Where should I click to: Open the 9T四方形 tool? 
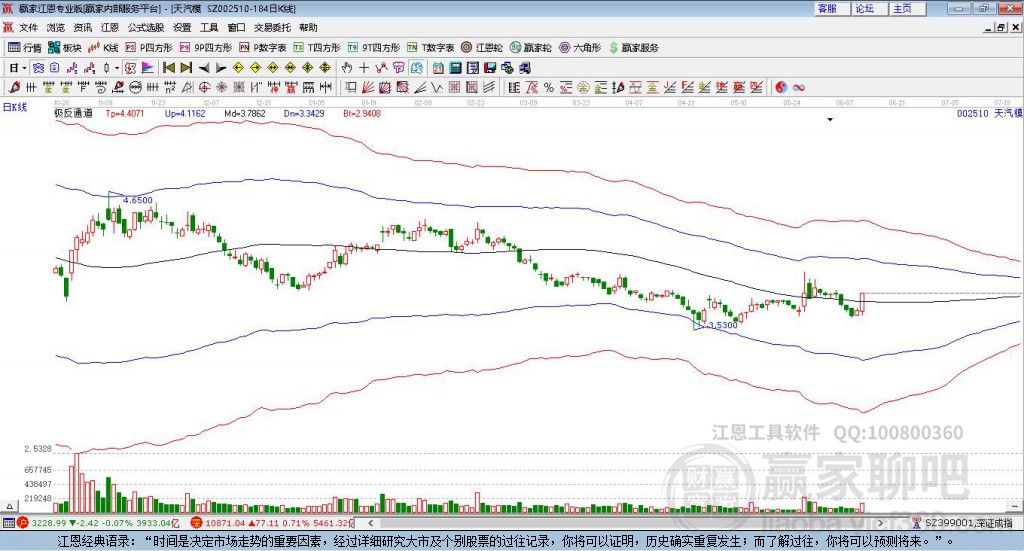coord(374,48)
